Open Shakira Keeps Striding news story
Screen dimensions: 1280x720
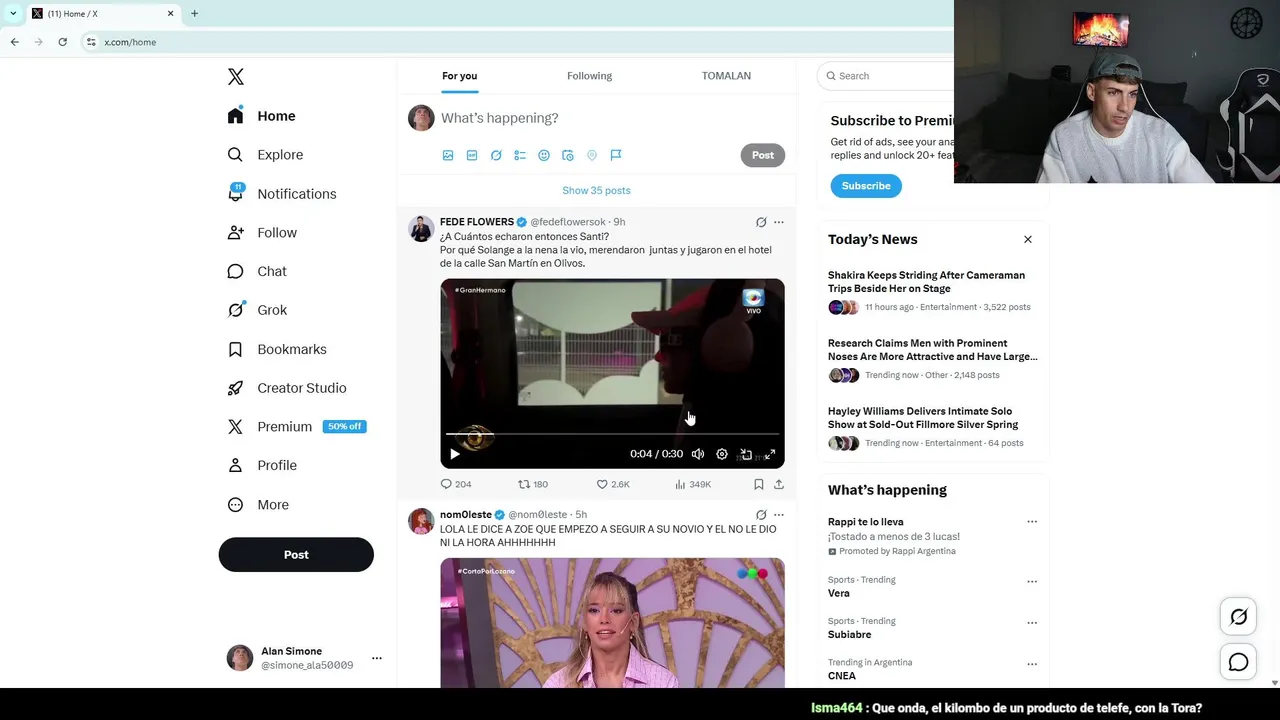click(x=932, y=291)
